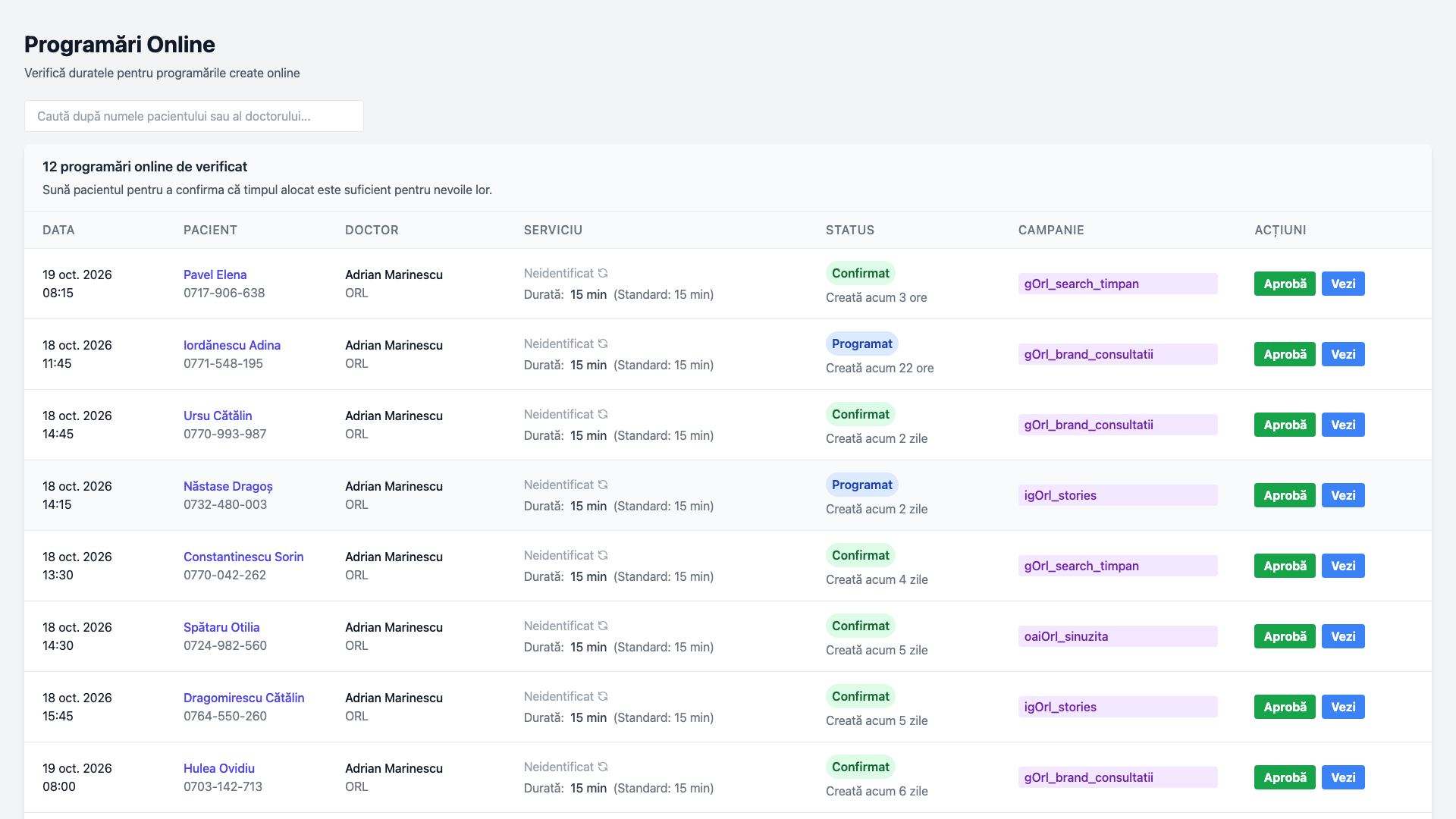Viewport: 1456px width, 819px height.
Task: Click service refresh icon in Ursu Cătălin row
Action: [x=603, y=414]
